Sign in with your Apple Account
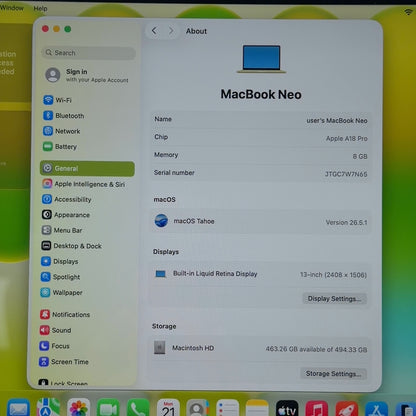 [87, 75]
